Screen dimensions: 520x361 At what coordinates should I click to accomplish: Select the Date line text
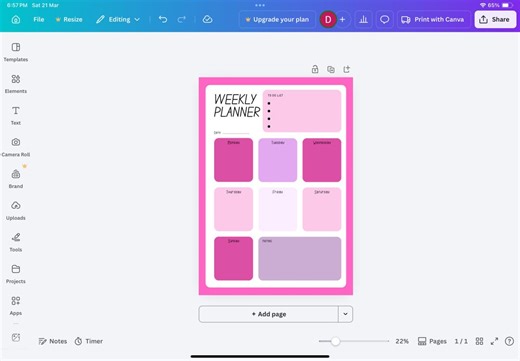pos(231,133)
